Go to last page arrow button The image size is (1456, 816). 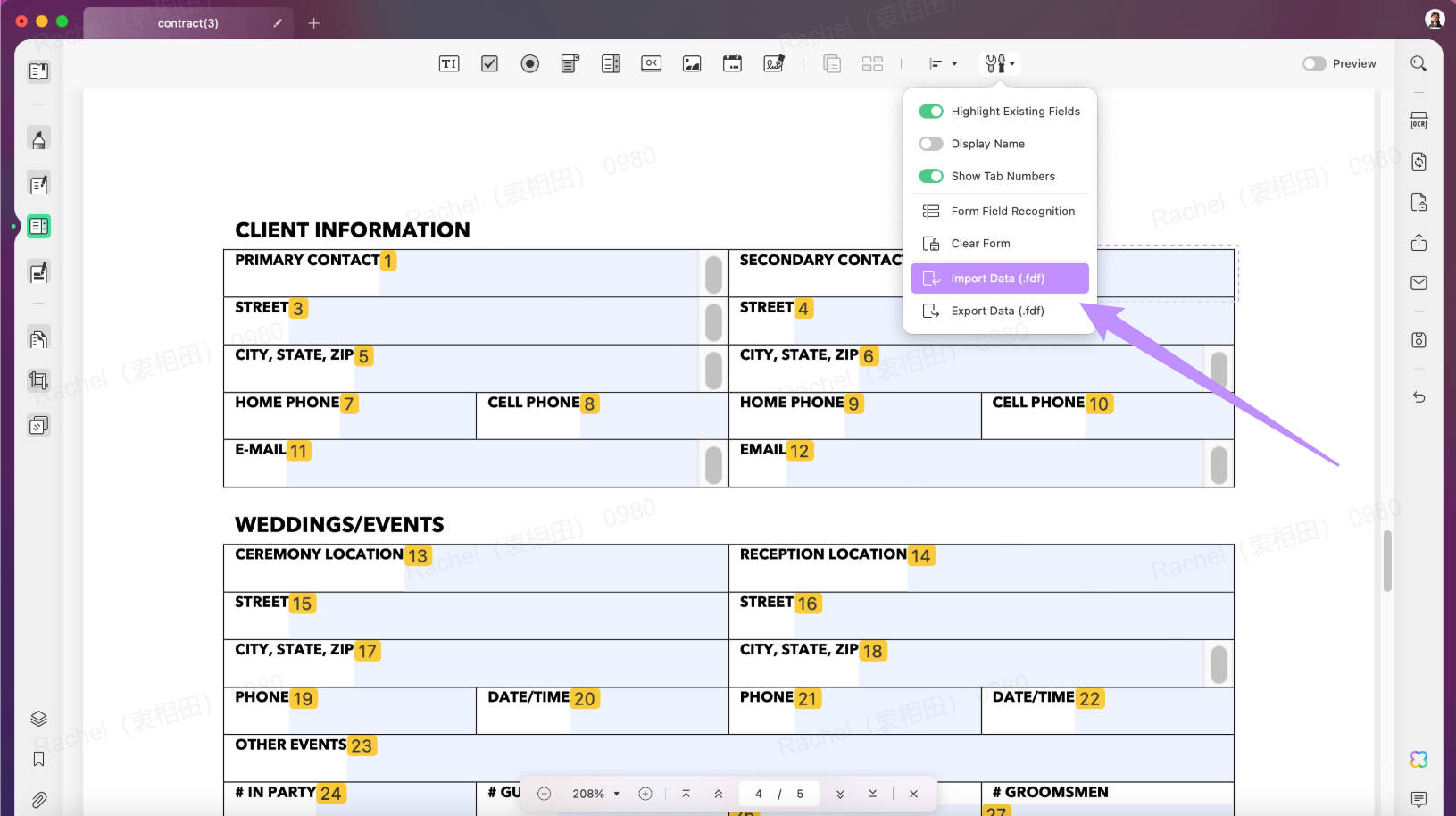(x=872, y=794)
